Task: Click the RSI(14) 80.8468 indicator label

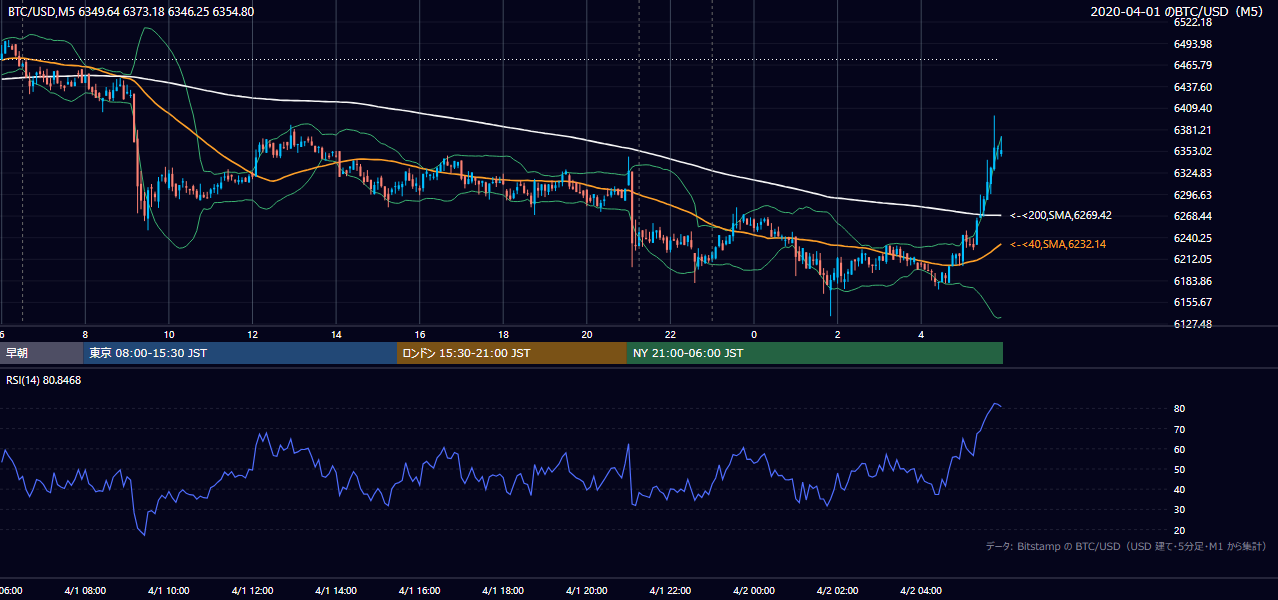Action: (44, 380)
